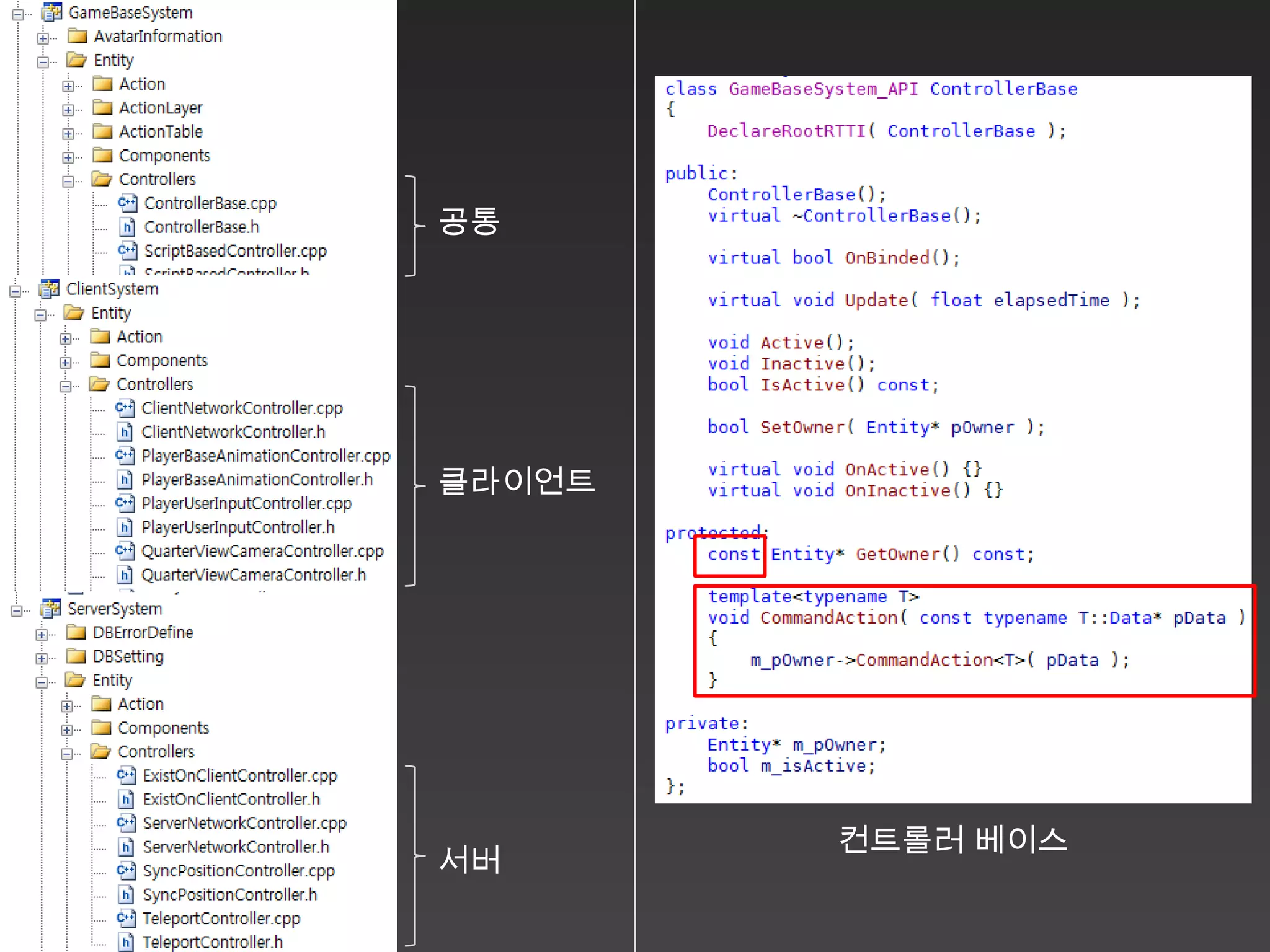
Task: Click the PlayerUserInputController.cpp file icon
Action: coord(125,503)
